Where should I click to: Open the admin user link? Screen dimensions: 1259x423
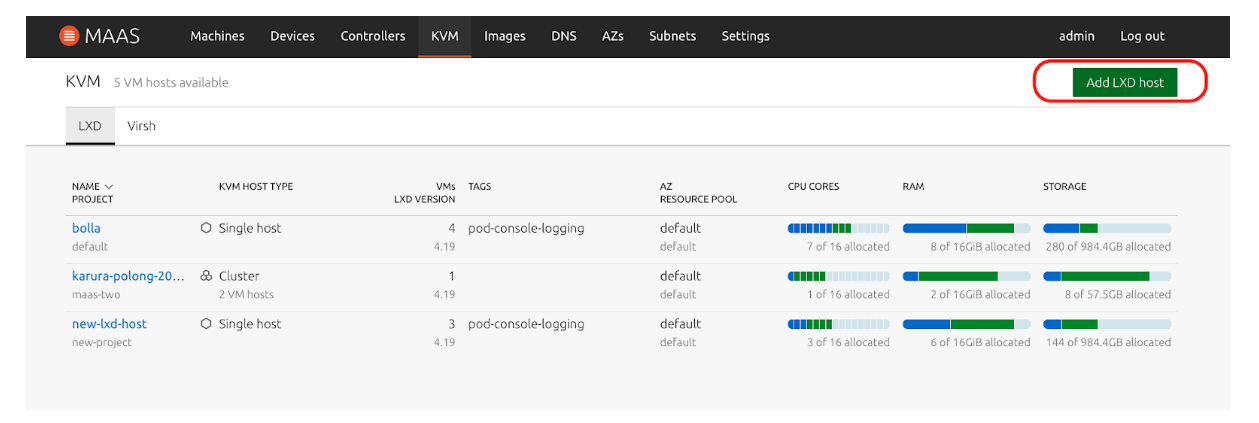[x=1076, y=36]
